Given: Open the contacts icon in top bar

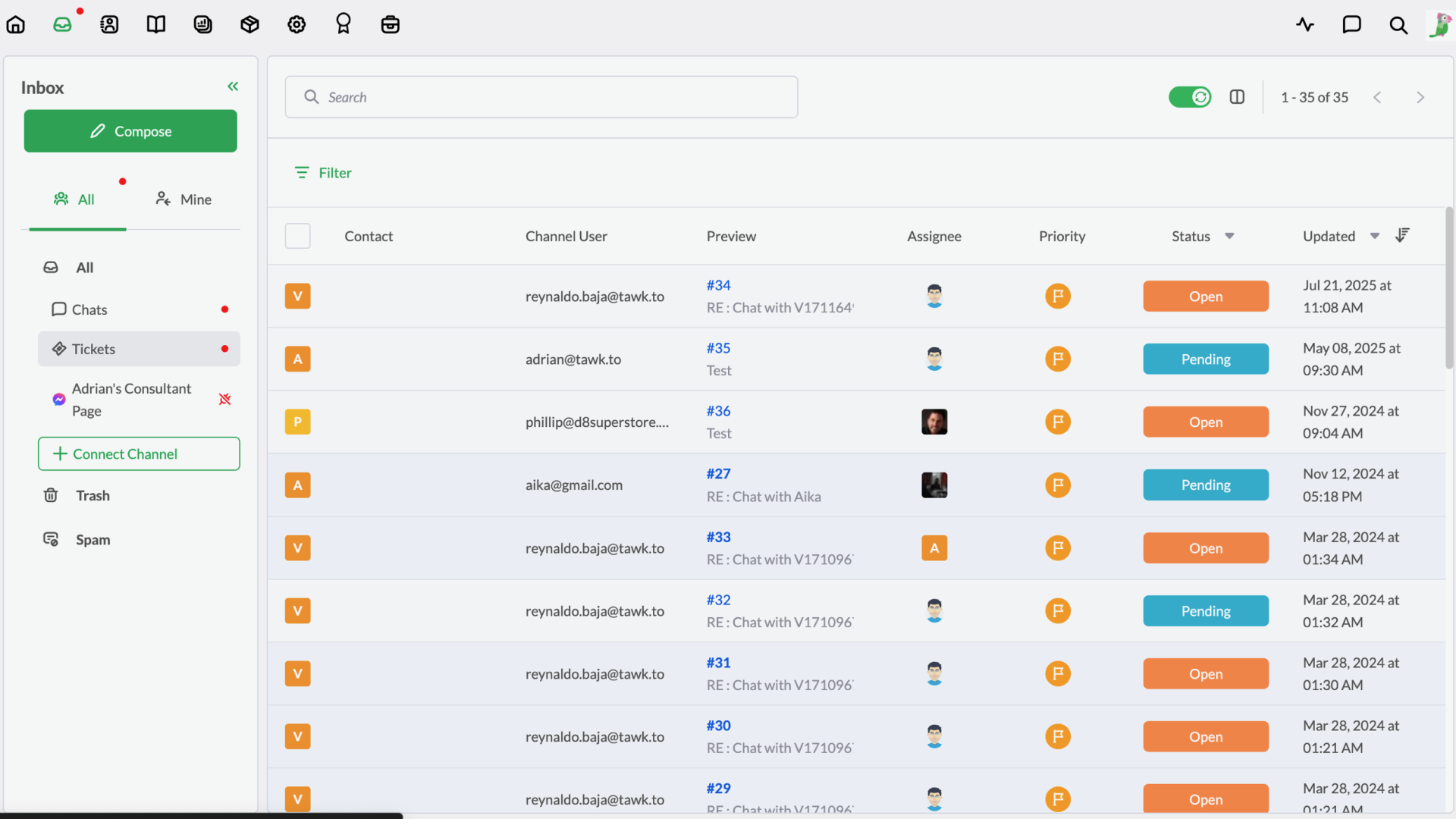Looking at the screenshot, I should point(109,24).
